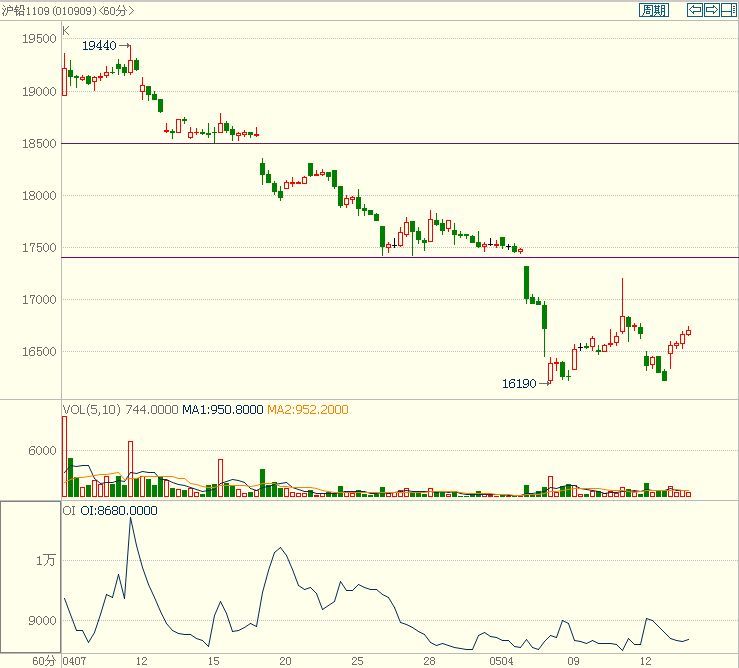The width and height of the screenshot is (739, 668).
Task: Click the 28 date on the time axis
Action: (x=429, y=661)
